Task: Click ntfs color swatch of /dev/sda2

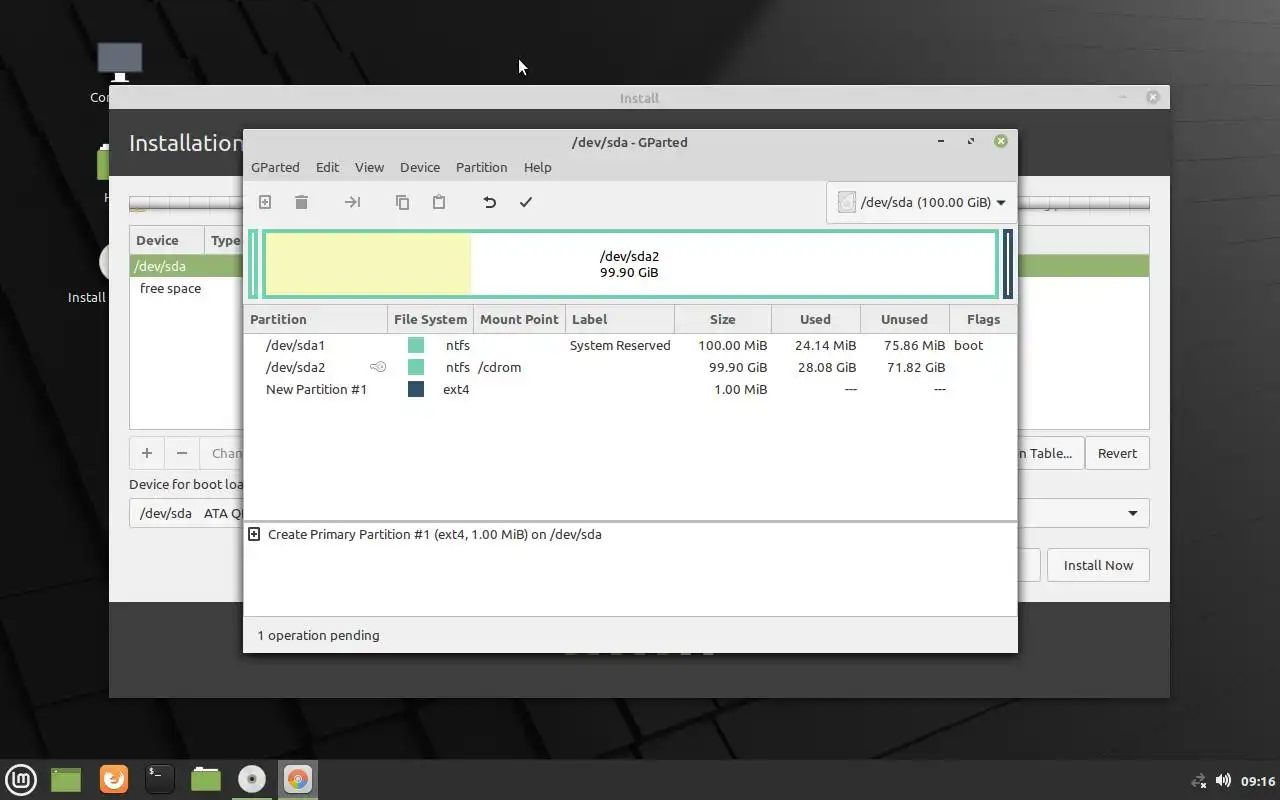Action: click(416, 367)
